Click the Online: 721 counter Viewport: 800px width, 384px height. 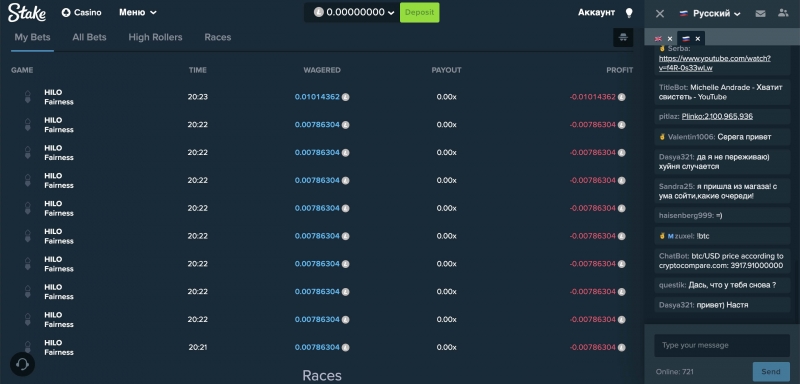674,372
